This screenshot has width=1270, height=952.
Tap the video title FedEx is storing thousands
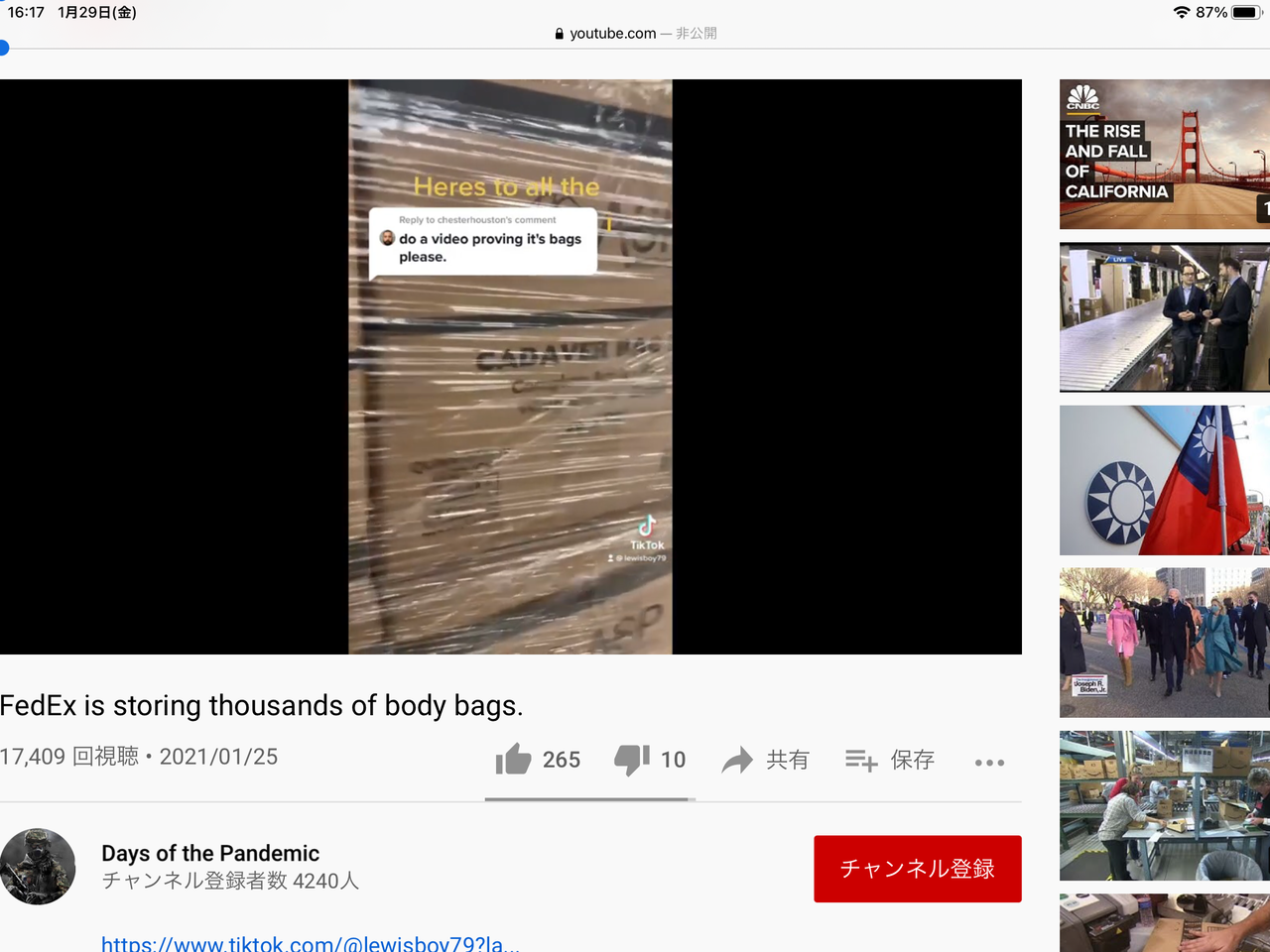pyautogui.click(x=262, y=705)
